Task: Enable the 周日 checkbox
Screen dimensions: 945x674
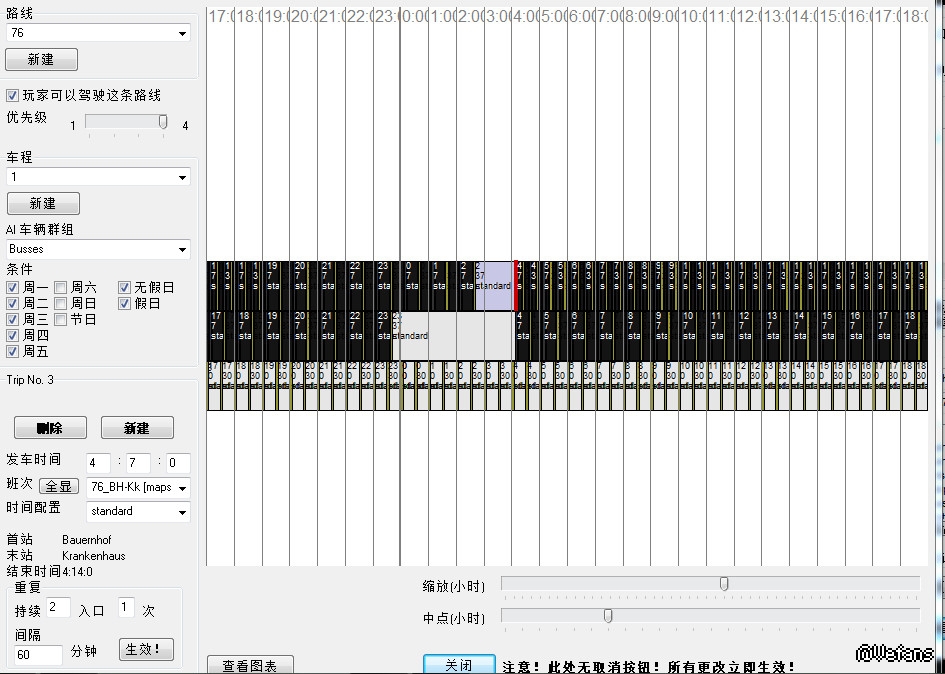Action: click(60, 303)
